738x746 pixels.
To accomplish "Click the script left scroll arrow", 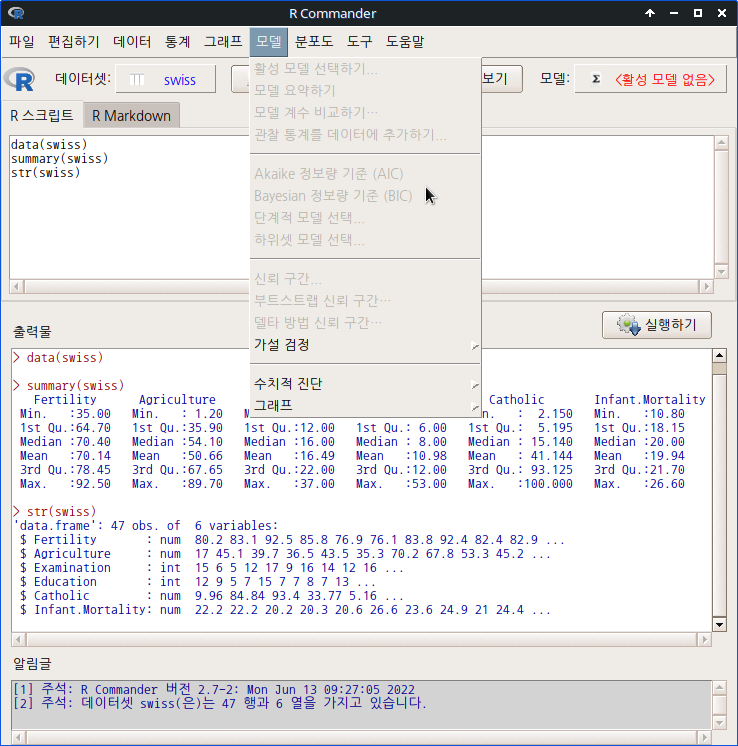I will 17,286.
